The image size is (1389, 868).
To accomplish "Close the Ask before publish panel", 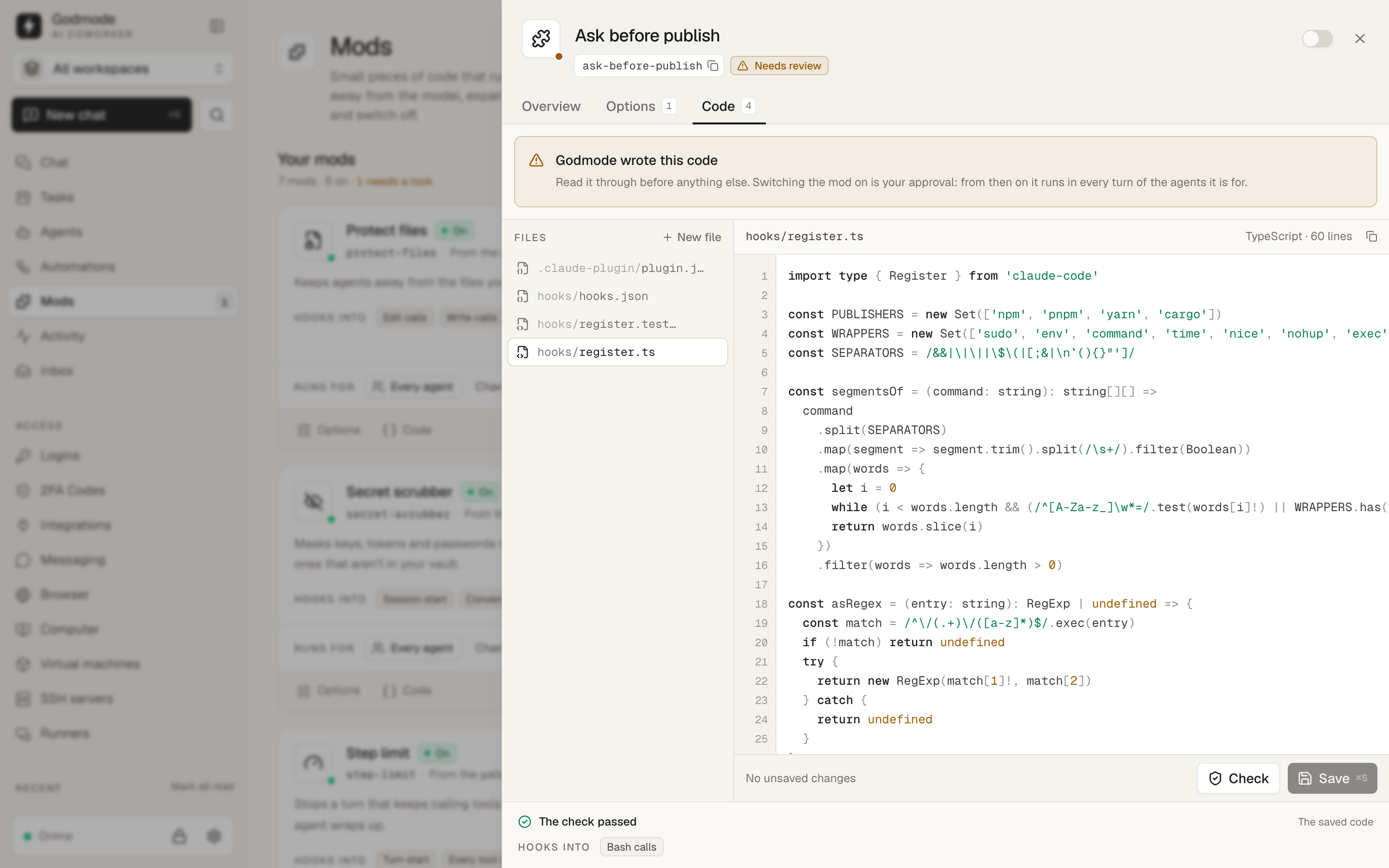I will pos(1360,39).
